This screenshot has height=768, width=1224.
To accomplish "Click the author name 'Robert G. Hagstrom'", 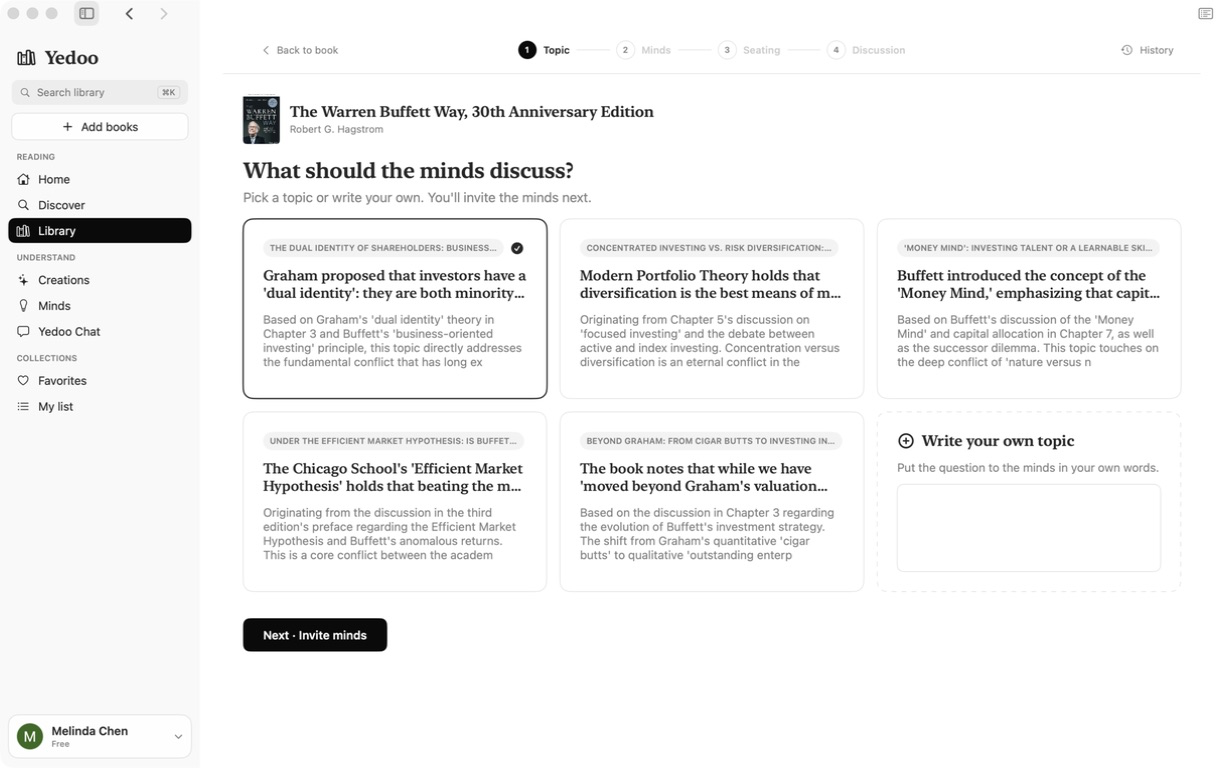I will coord(336,129).
